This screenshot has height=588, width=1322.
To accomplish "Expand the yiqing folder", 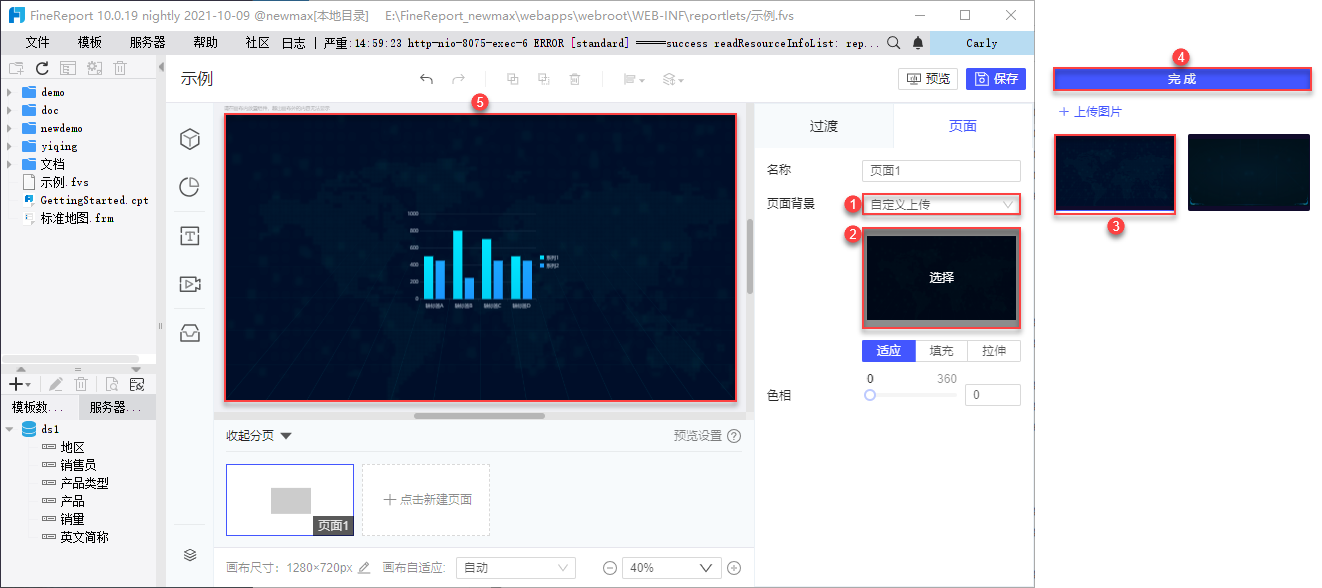I will (9, 146).
